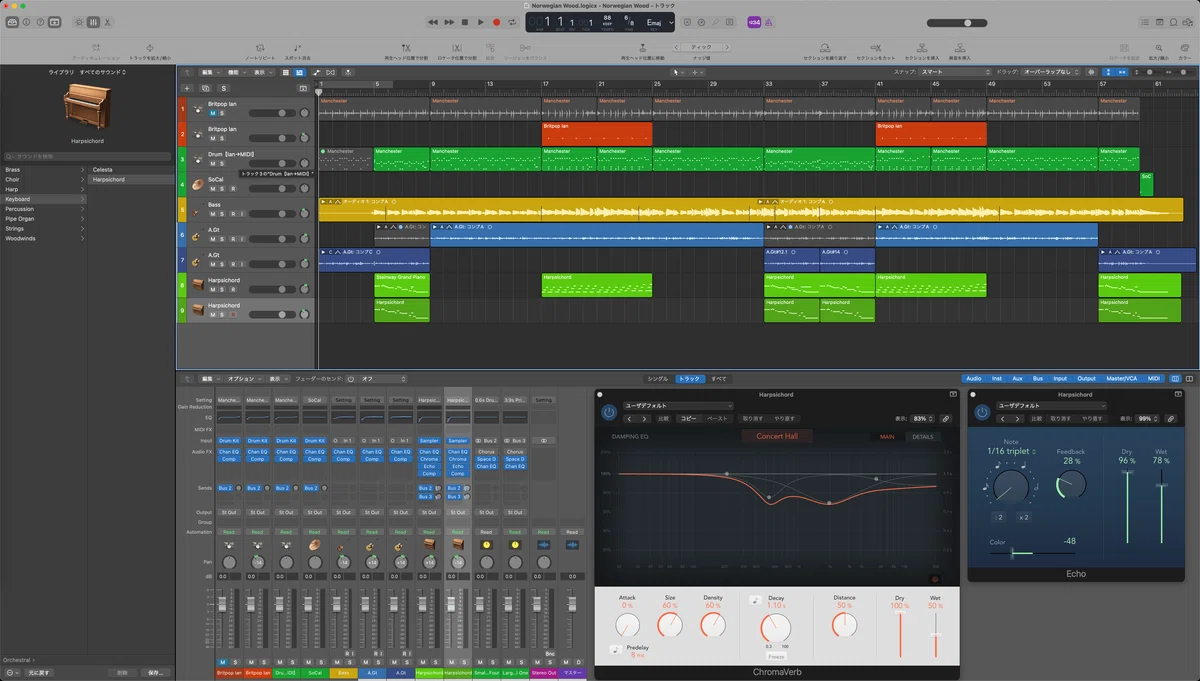Open the List Editors icon
Screen dimensions: 1200x681
(1145, 22)
